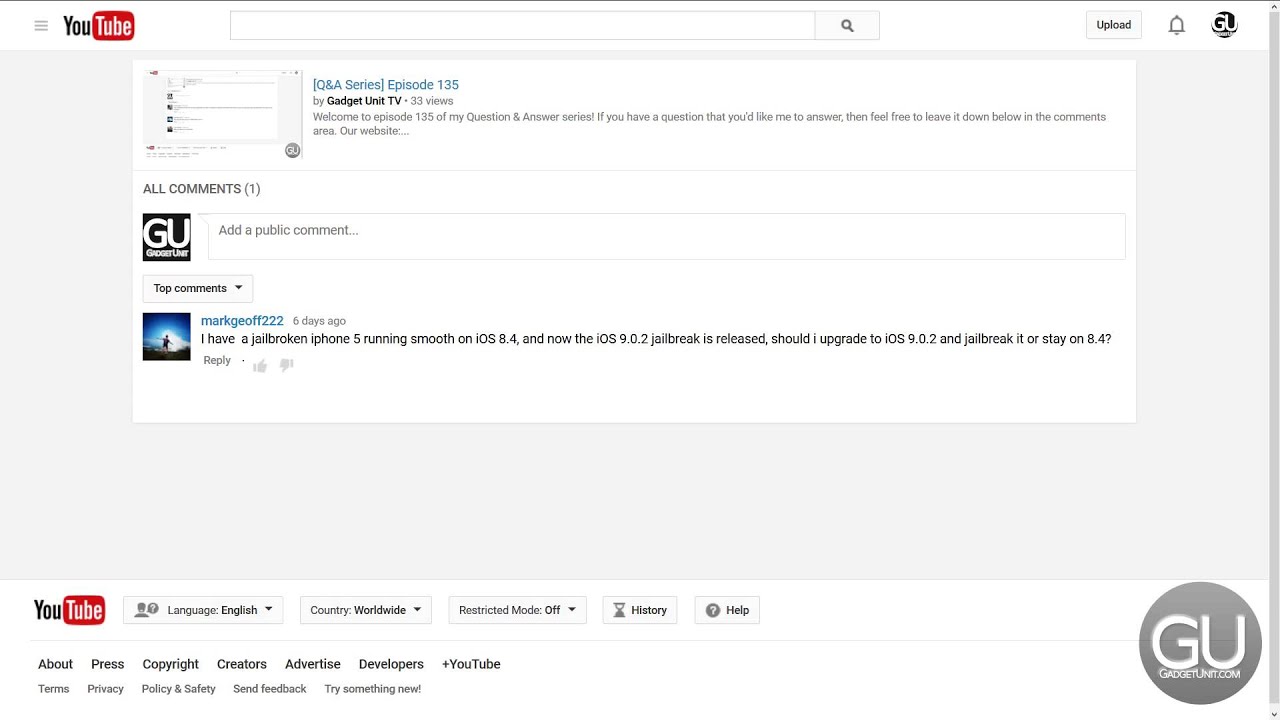The width and height of the screenshot is (1280, 720).
Task: Click the footer YouTube logo
Action: coord(69,610)
